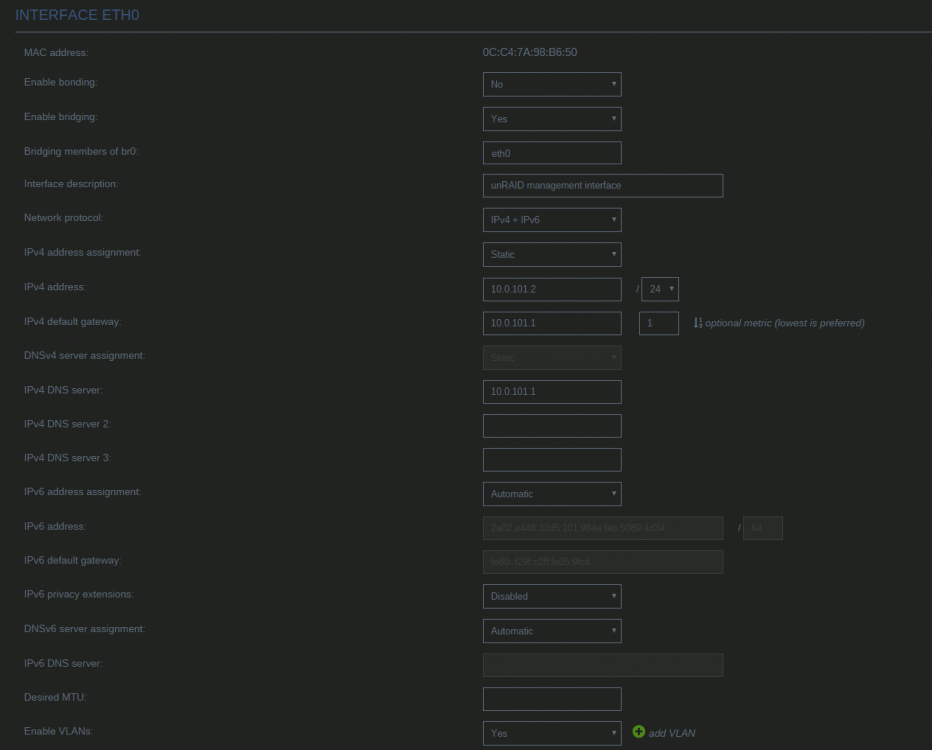This screenshot has height=750, width=932.
Task: Click the 'IPv4 default gateway:' label
Action: click(x=72, y=322)
